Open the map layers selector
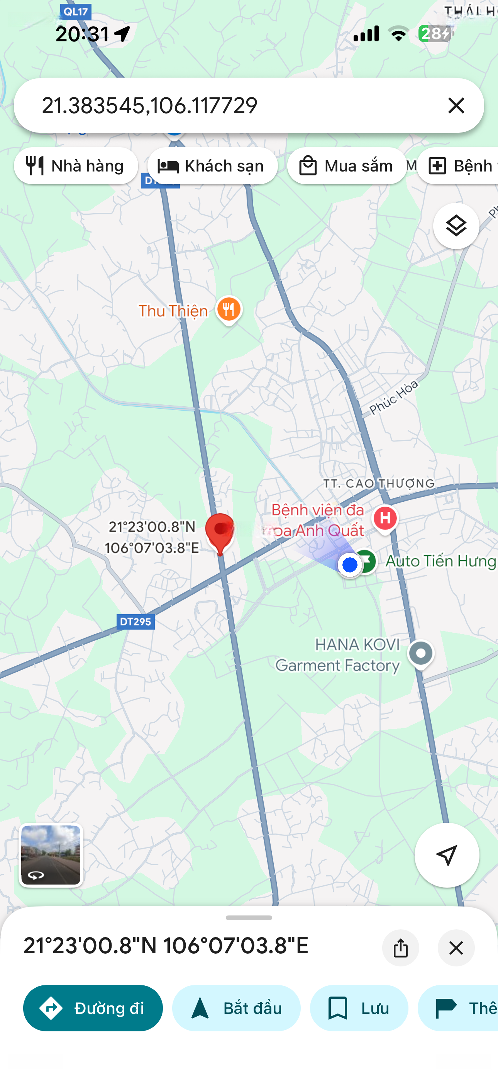This screenshot has width=498, height=1080. point(456,226)
